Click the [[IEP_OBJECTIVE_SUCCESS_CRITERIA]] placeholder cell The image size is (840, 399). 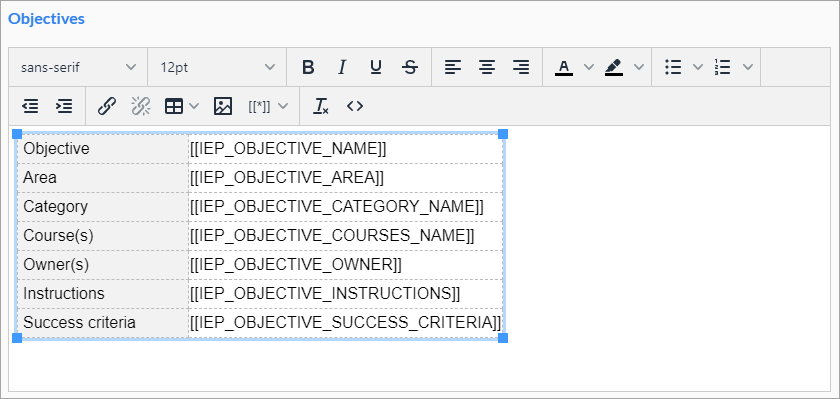pos(346,322)
